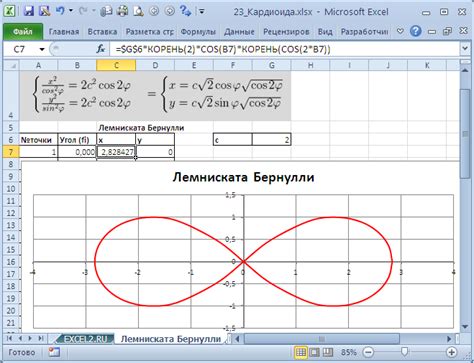The height and width of the screenshot is (363, 474).
Task: Switch to the EXCEL2.RU sheet tab
Action: (86, 339)
